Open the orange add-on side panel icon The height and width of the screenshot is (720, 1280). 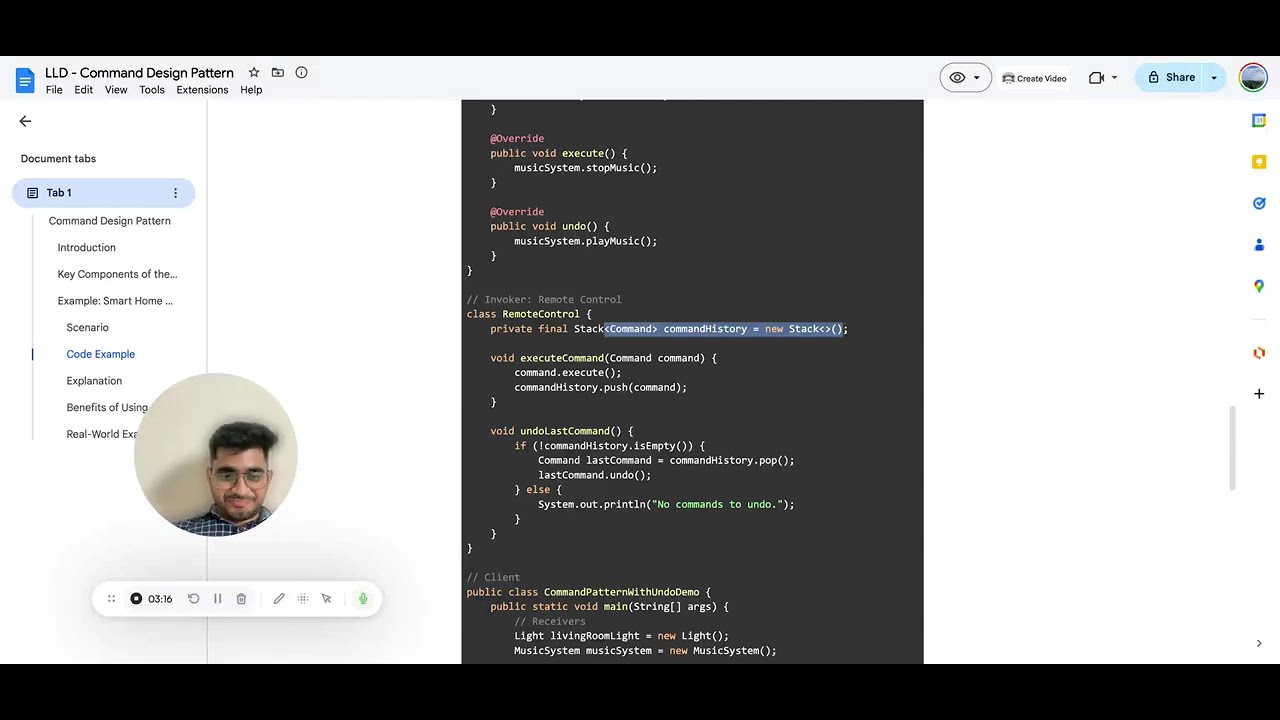[x=1259, y=352]
